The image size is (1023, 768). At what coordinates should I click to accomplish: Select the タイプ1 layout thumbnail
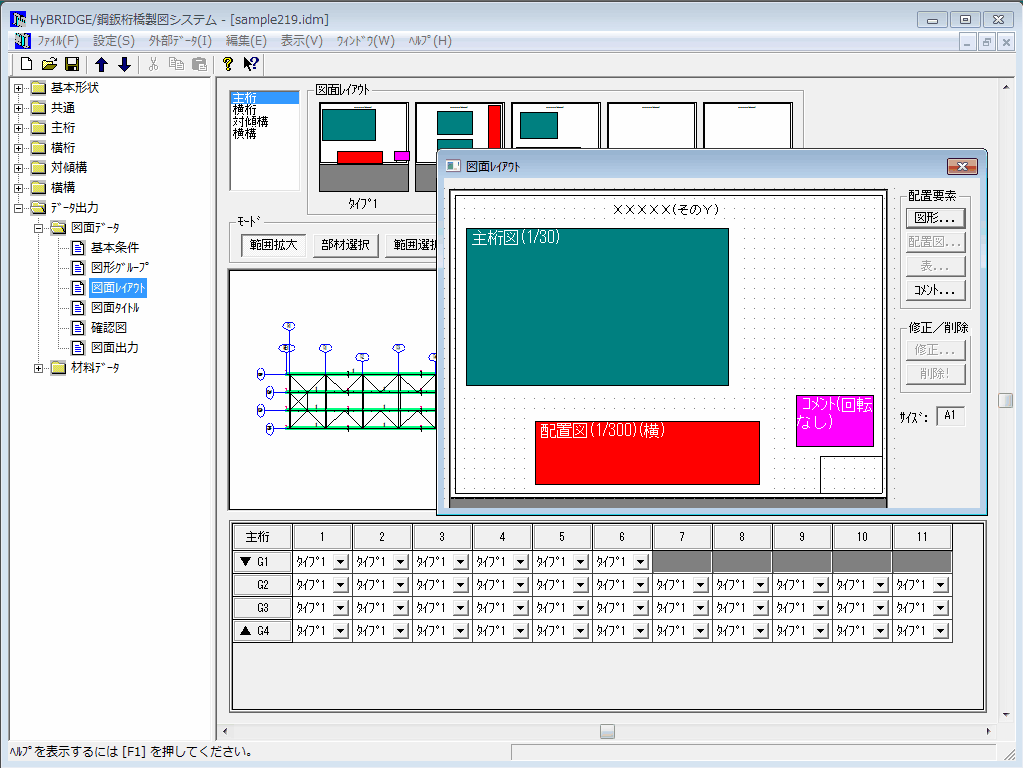click(x=363, y=146)
